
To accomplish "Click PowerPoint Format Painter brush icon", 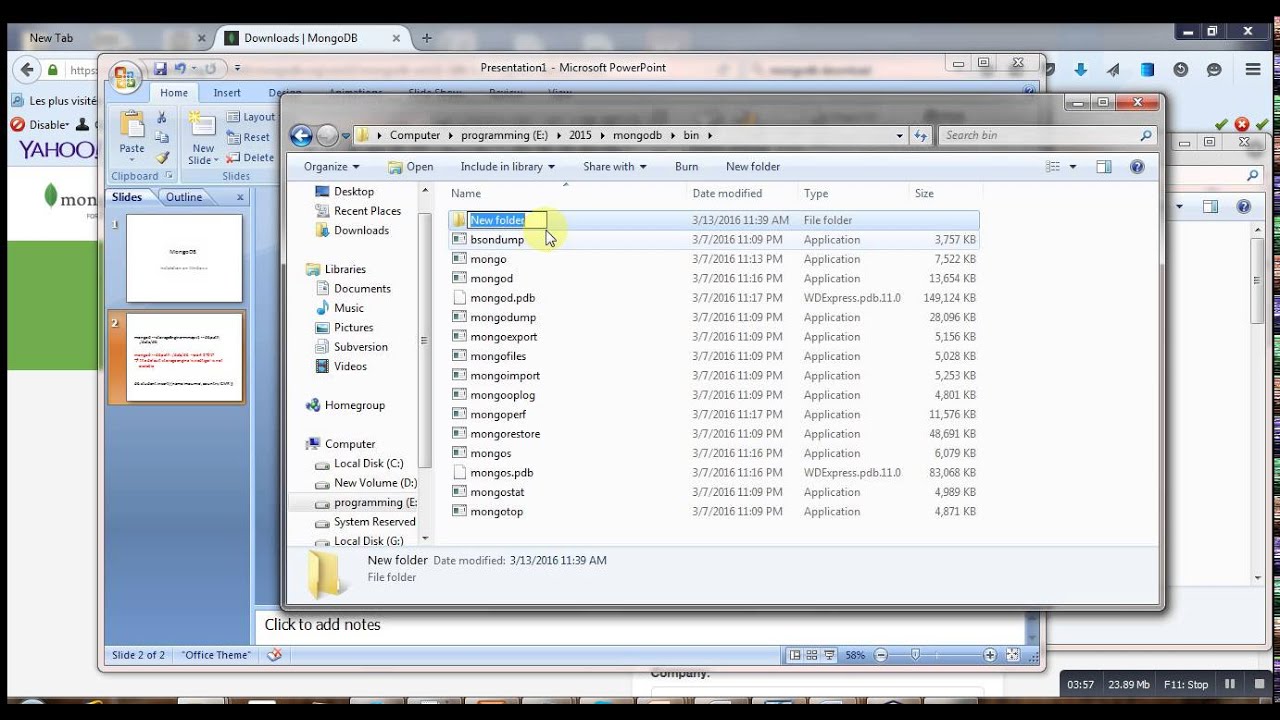I will (161, 157).
